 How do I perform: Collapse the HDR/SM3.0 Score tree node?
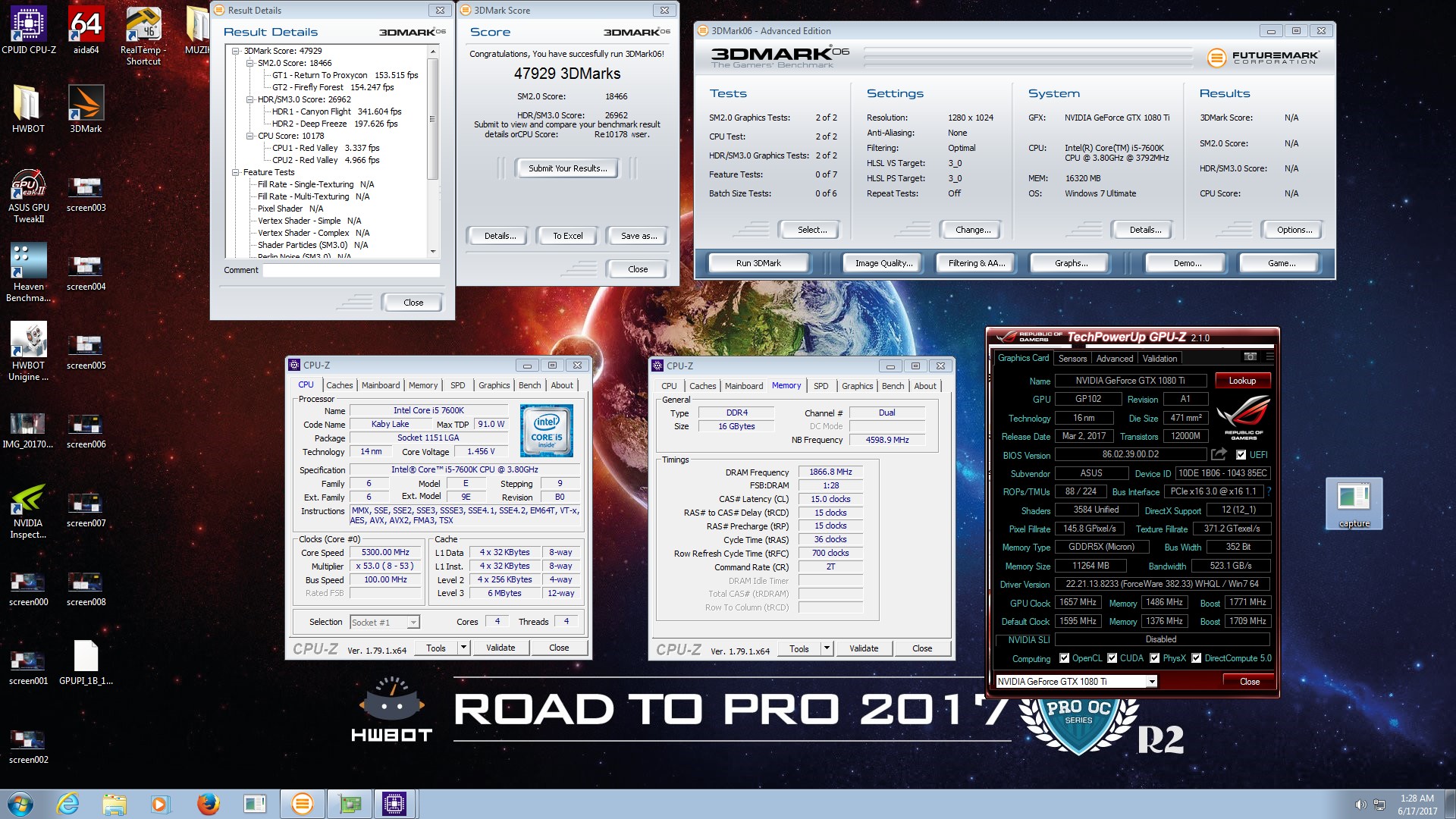coord(249,99)
